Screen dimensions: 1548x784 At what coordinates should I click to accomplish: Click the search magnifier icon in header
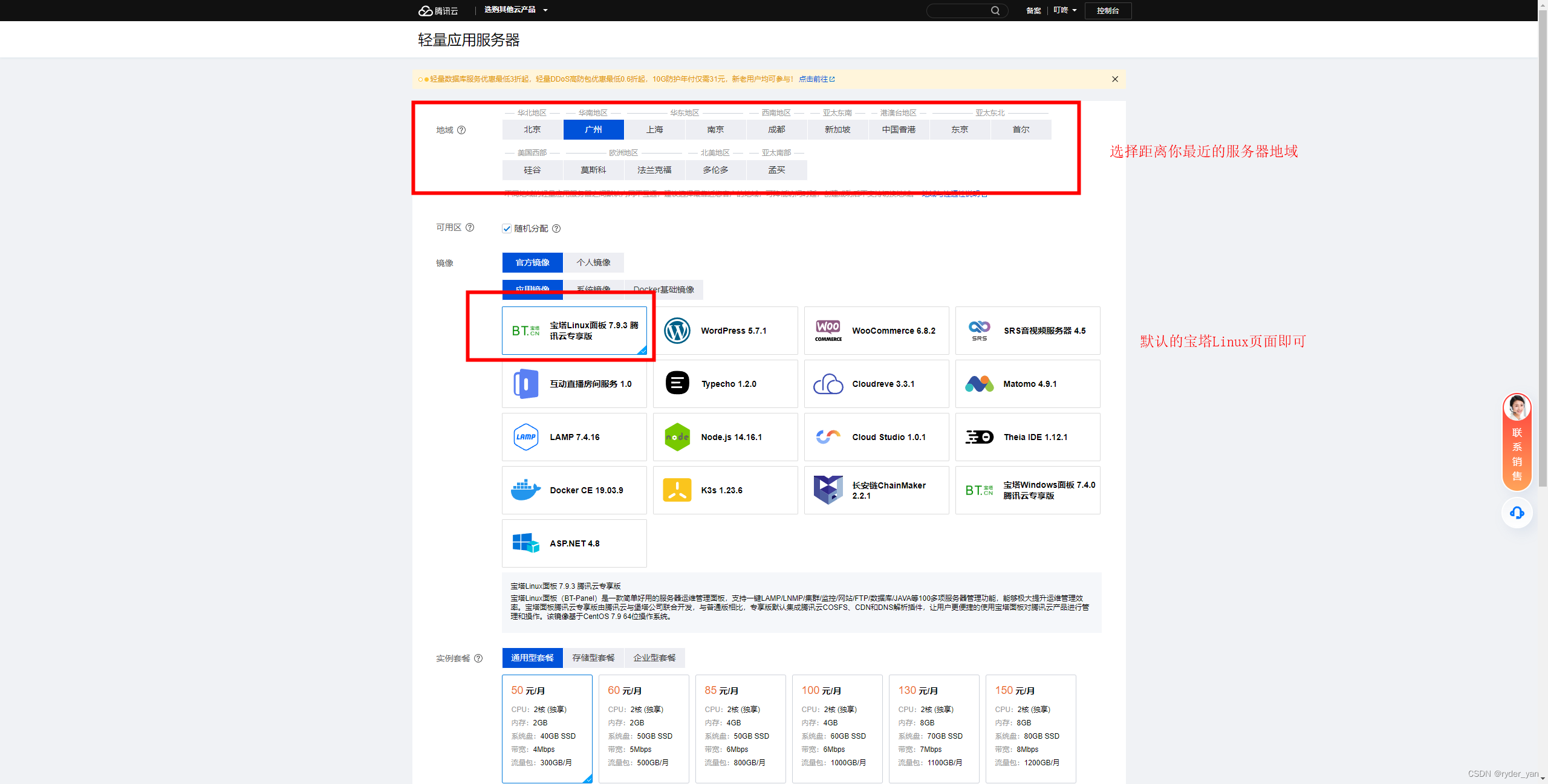click(x=995, y=10)
